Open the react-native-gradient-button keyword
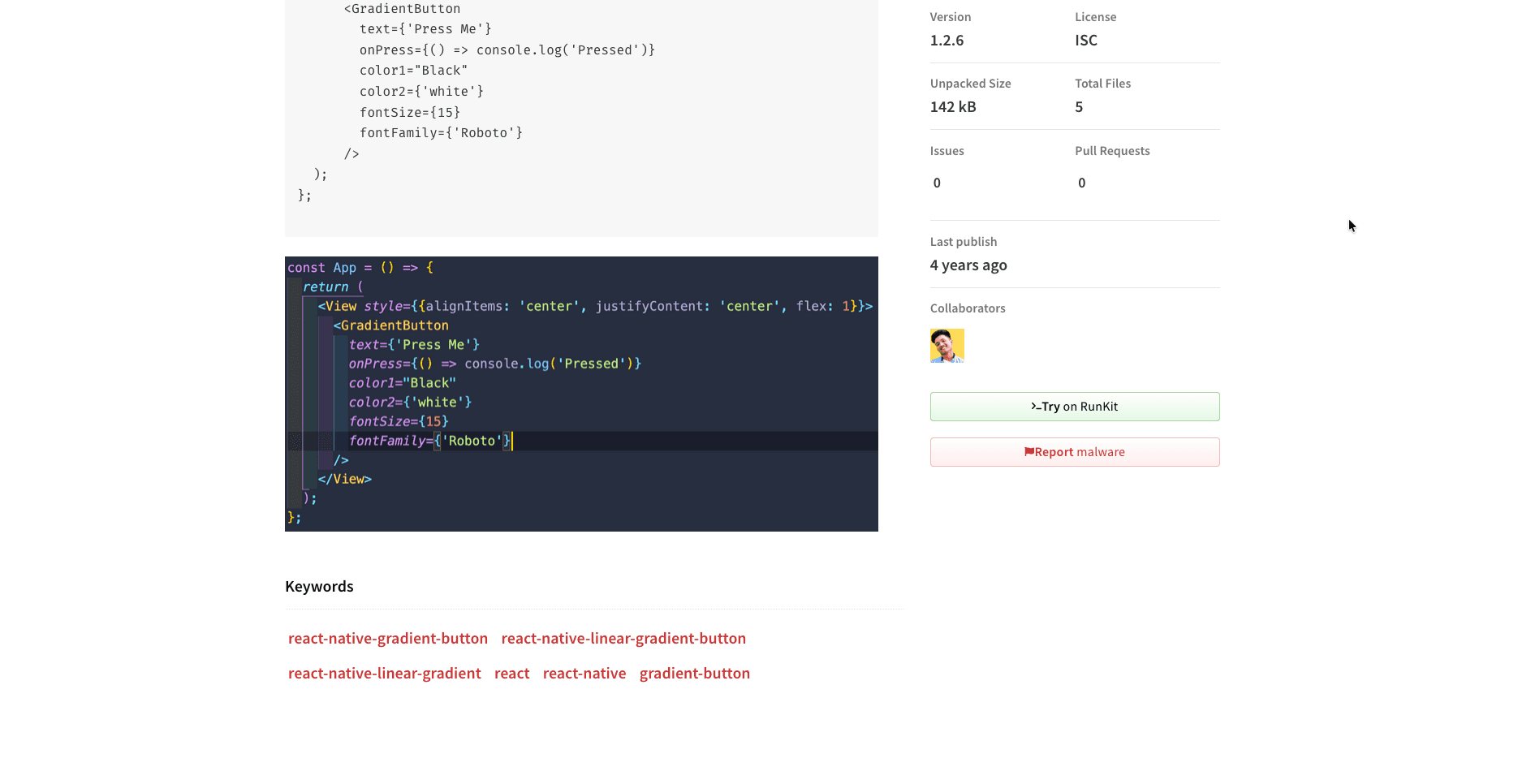The image size is (1518, 784). coord(387,638)
